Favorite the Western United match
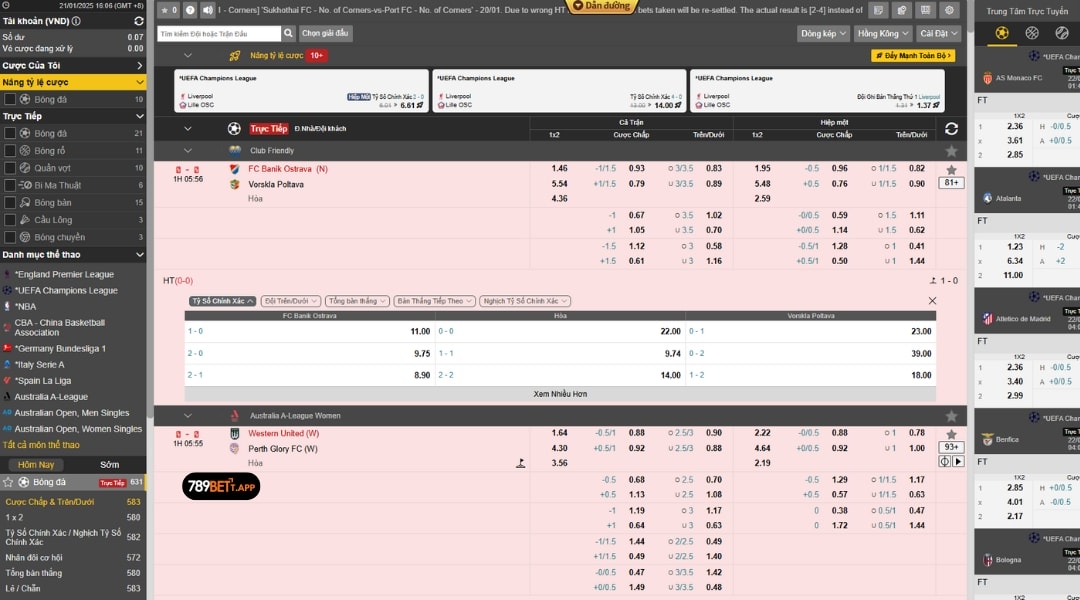The image size is (1080, 600). pyautogui.click(x=951, y=434)
